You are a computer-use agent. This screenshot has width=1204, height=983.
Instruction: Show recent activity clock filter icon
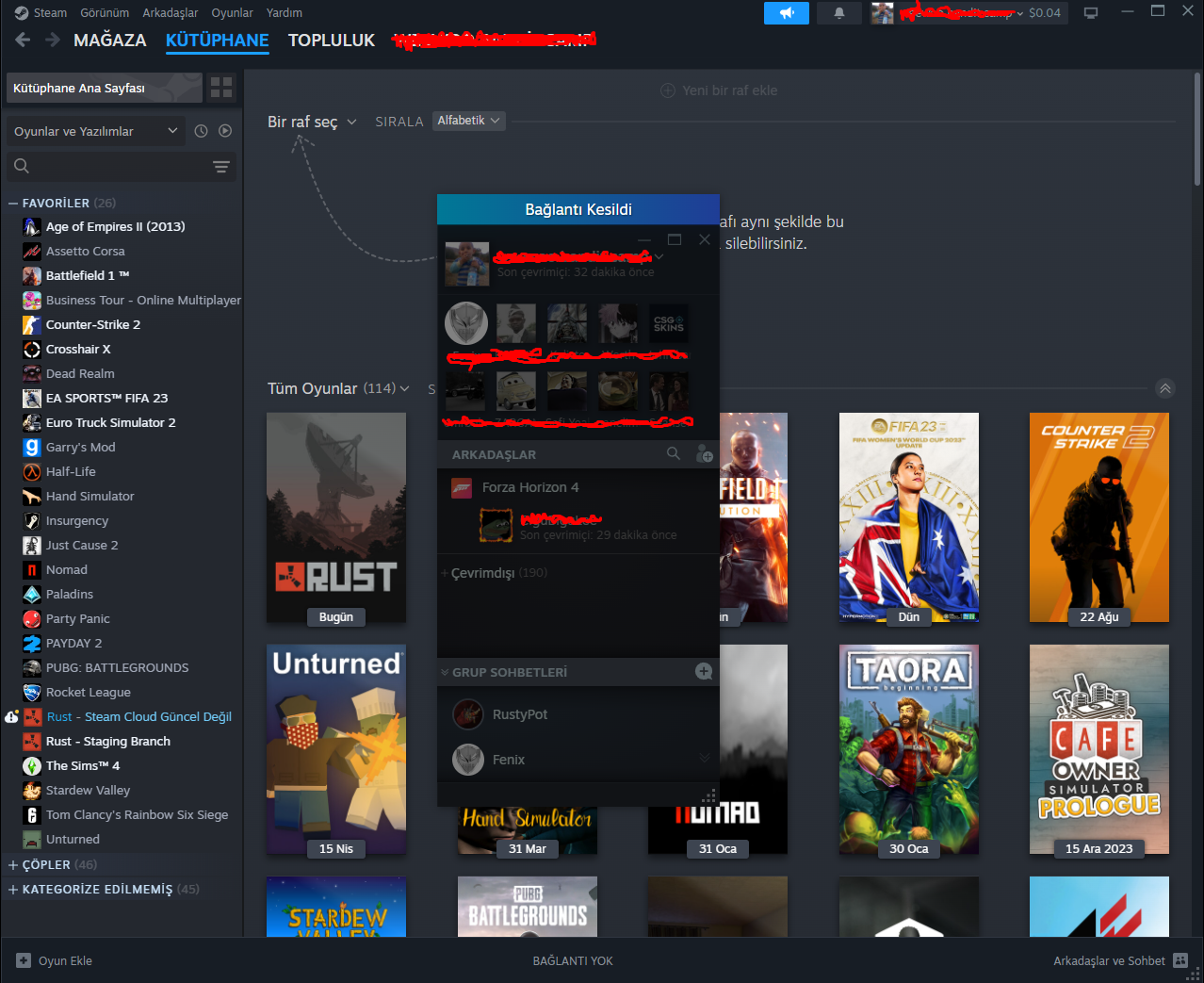(201, 131)
